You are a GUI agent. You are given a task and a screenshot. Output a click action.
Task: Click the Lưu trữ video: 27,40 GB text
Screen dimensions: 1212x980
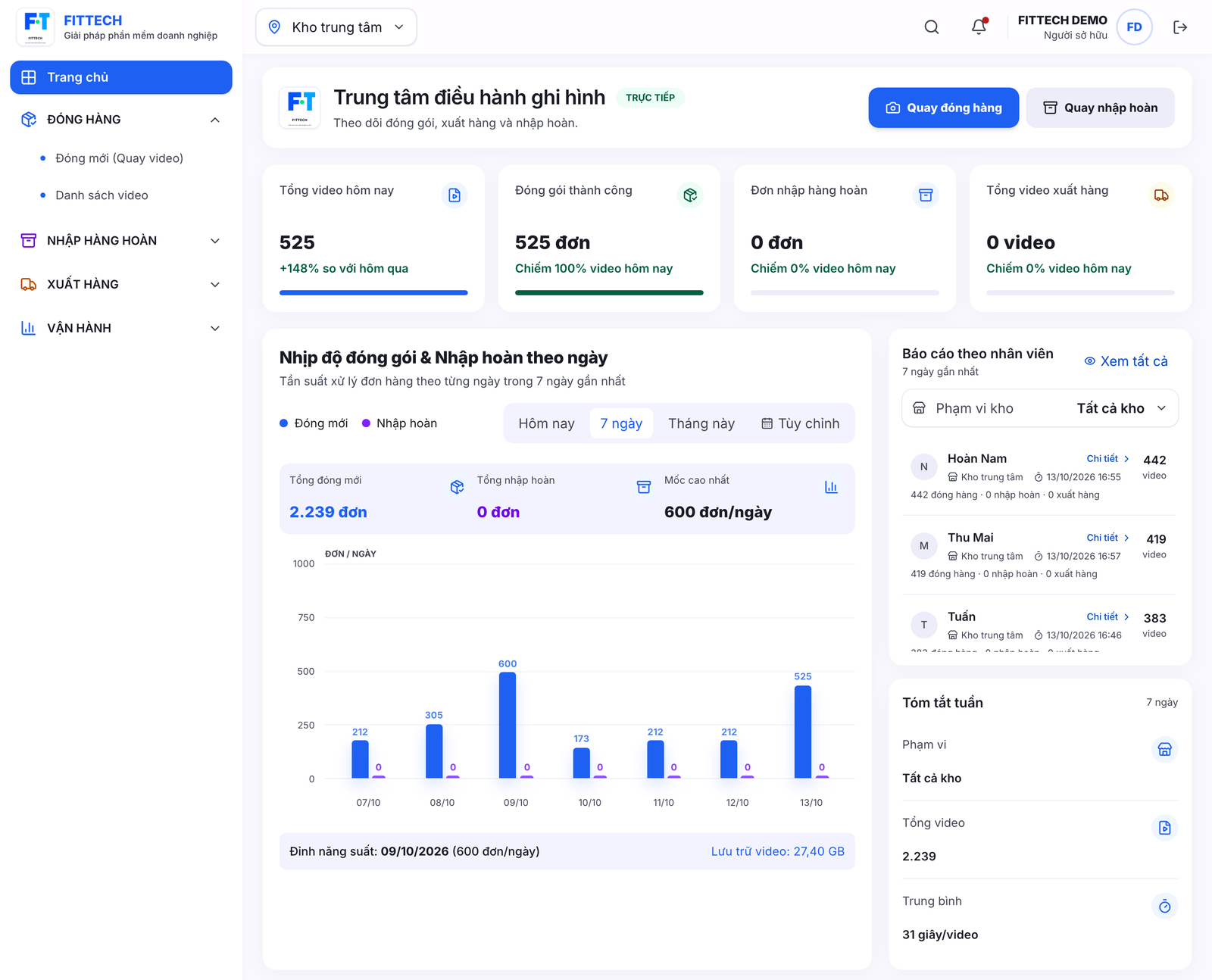point(777,851)
